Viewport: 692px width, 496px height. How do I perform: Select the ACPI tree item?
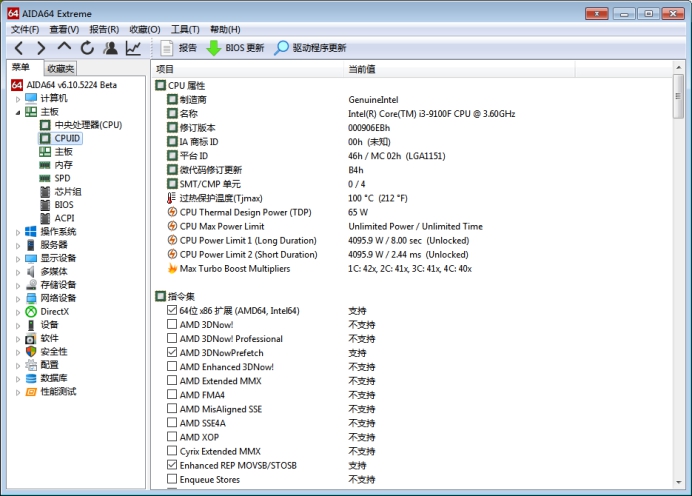(57, 218)
